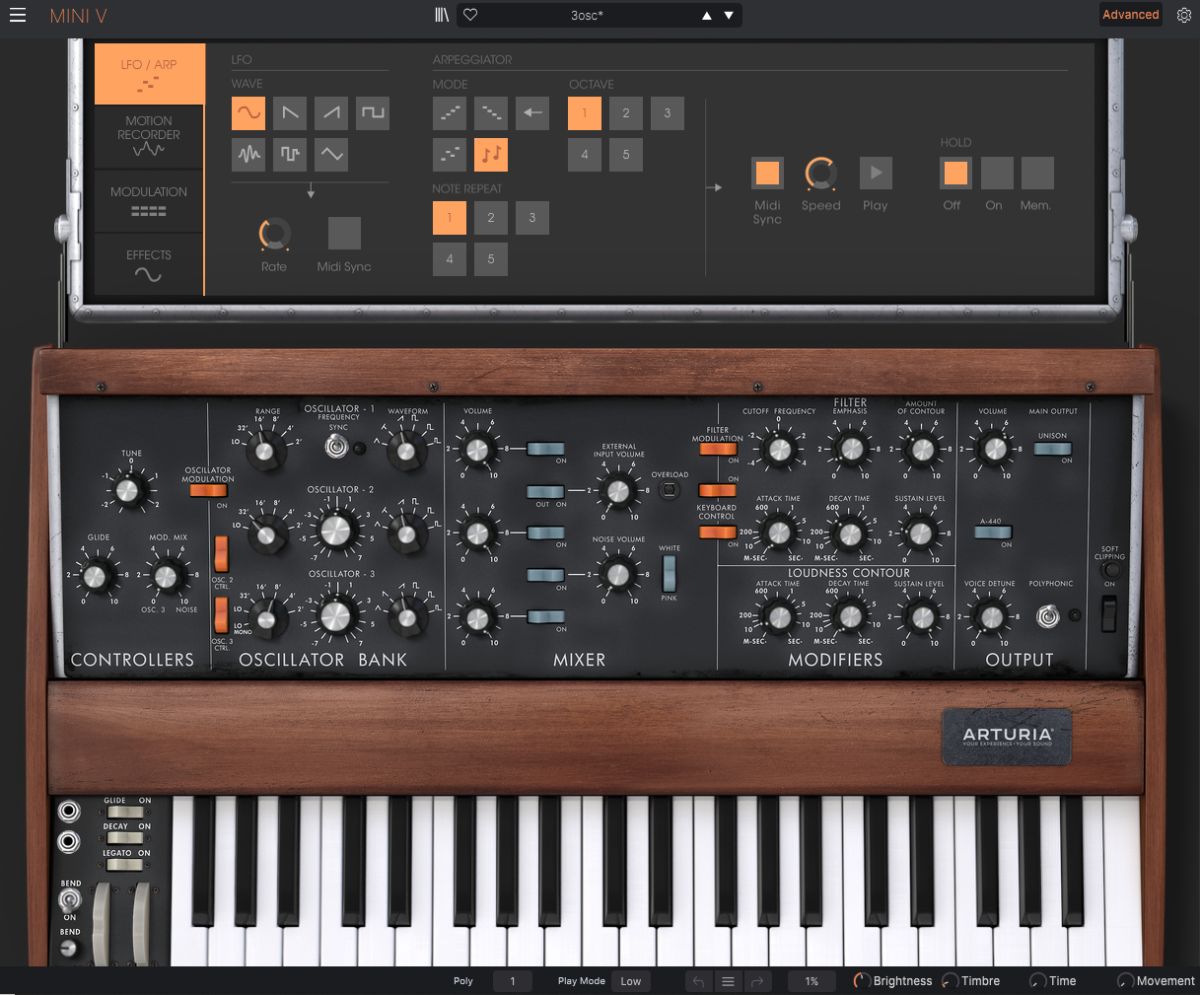
Task: Choose the left-arrow arpeggiator mode
Action: [533, 113]
